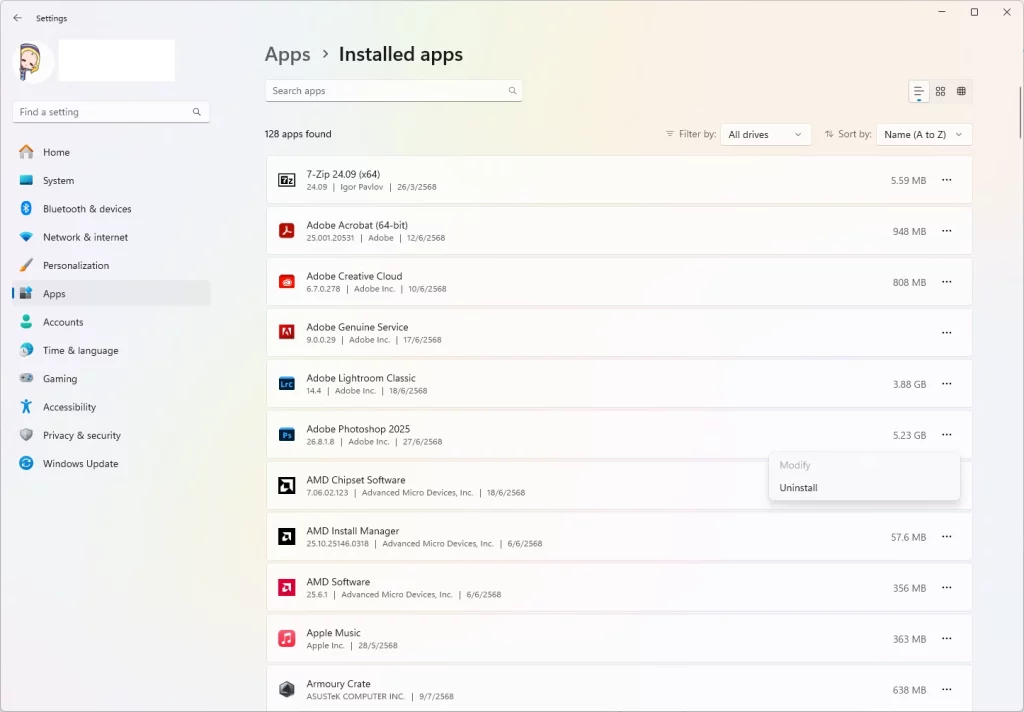
Task: Open Time & language settings
Action: tap(111, 350)
